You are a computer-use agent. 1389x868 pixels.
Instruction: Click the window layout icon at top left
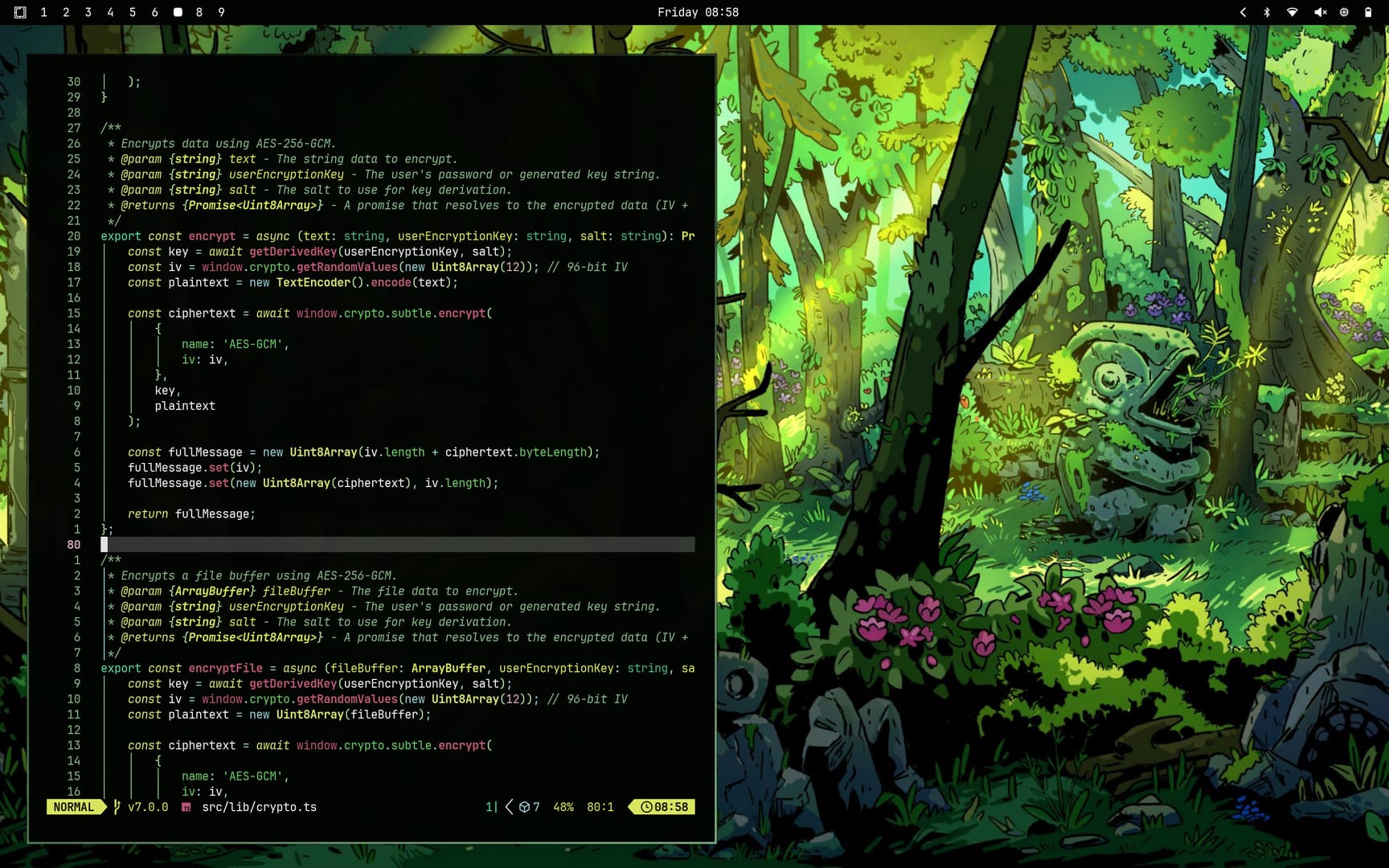coord(19,12)
